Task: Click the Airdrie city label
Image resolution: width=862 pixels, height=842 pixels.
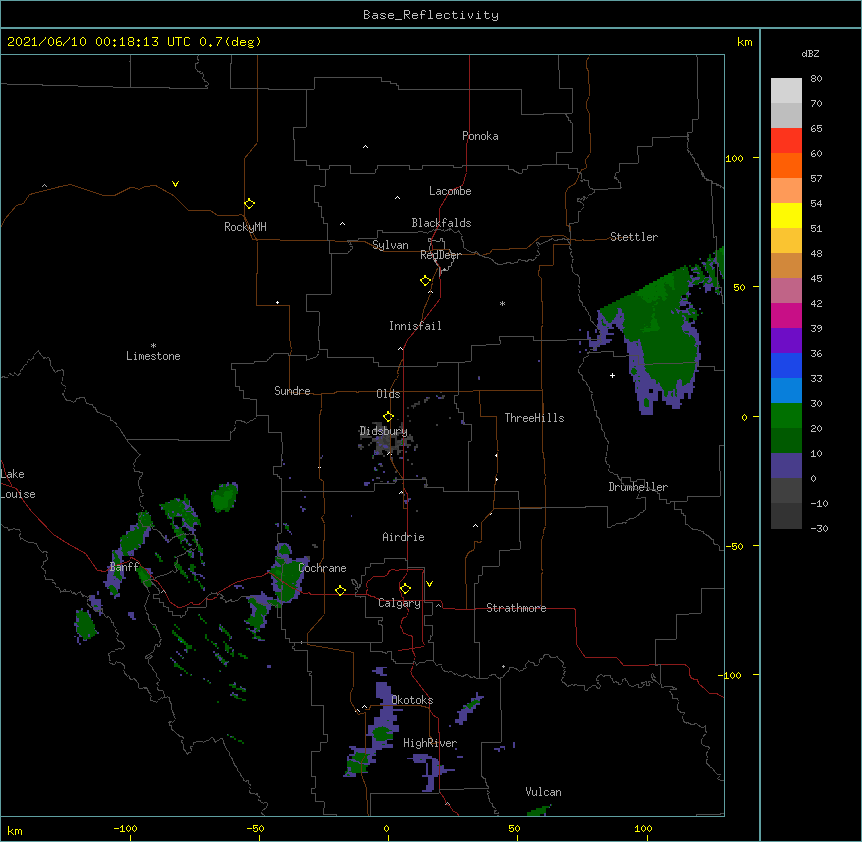Action: click(404, 537)
